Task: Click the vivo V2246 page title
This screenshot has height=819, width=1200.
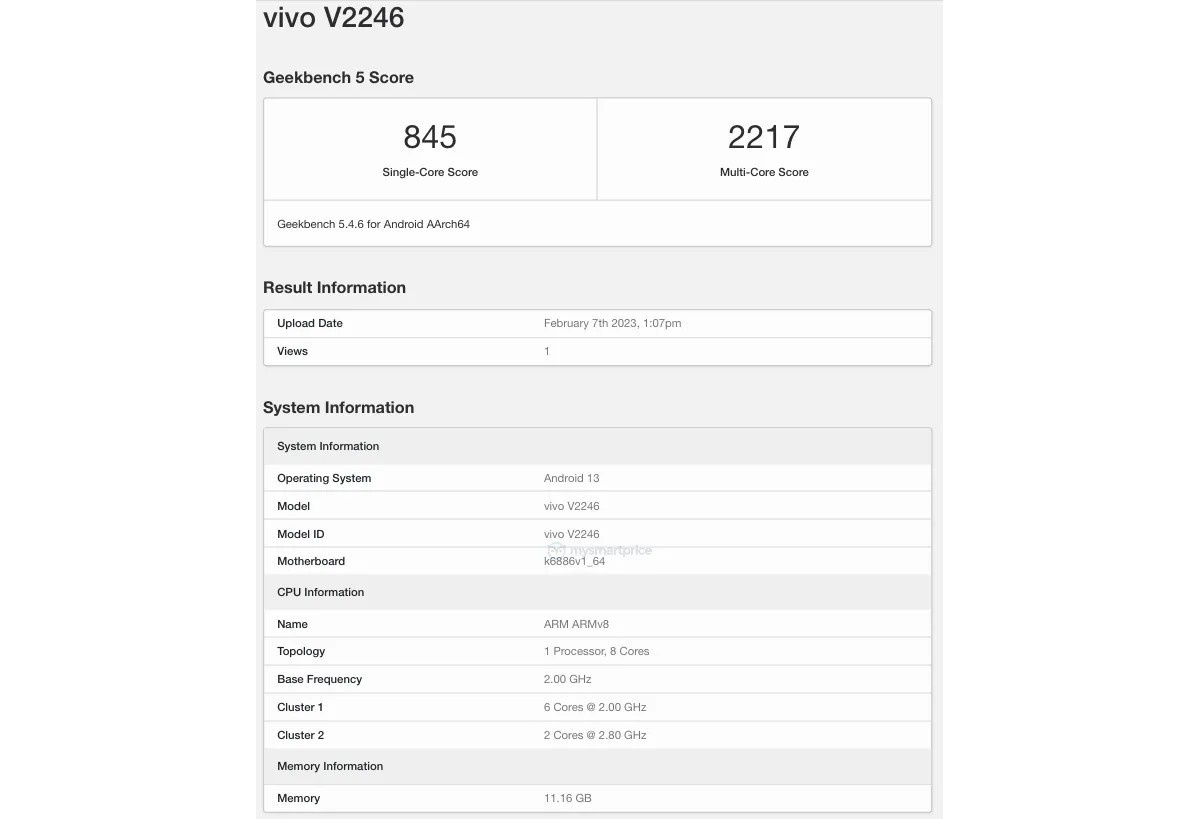Action: tap(333, 18)
